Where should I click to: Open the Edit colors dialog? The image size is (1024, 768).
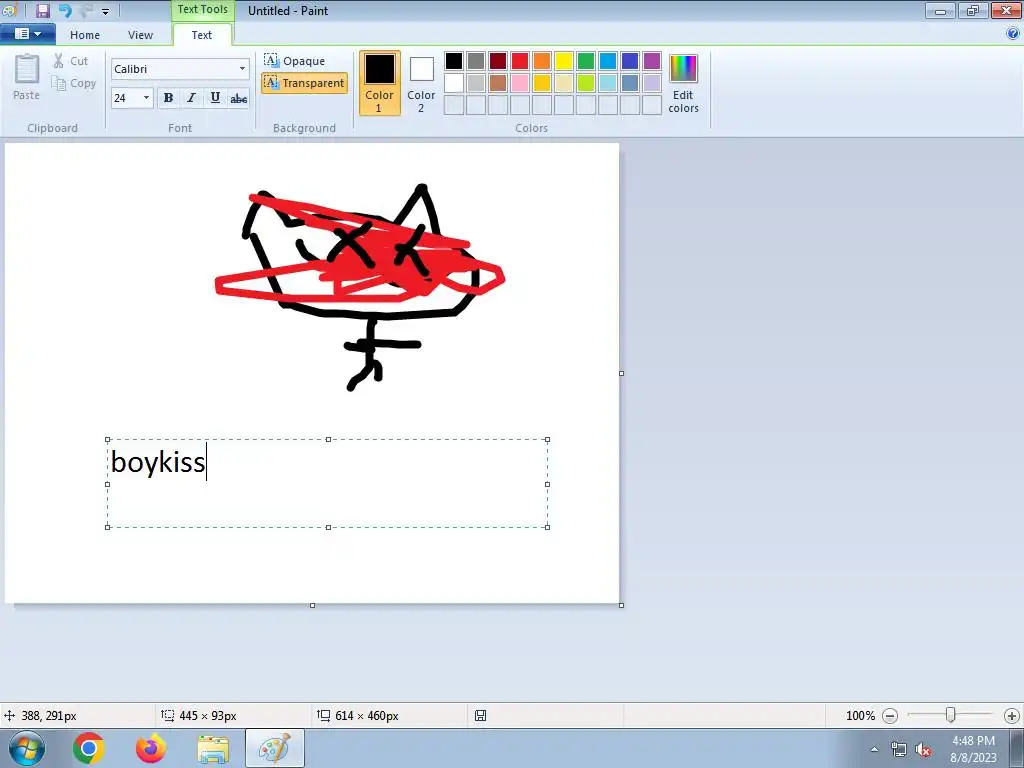[x=683, y=84]
